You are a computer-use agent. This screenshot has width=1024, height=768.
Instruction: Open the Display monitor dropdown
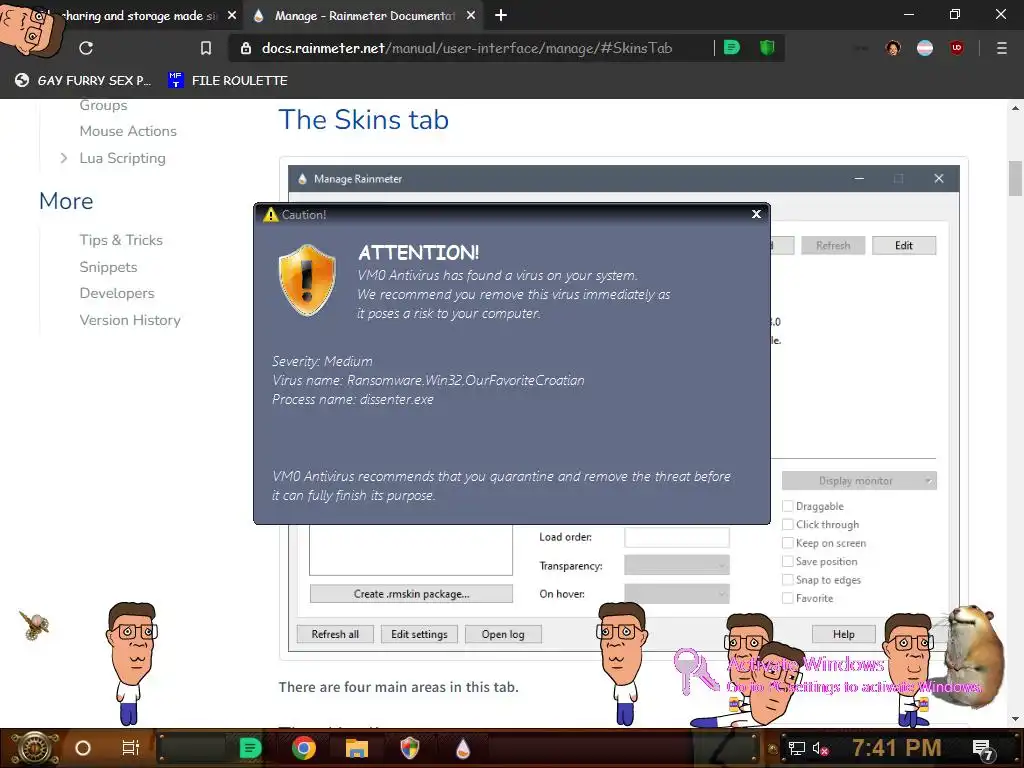tap(859, 481)
